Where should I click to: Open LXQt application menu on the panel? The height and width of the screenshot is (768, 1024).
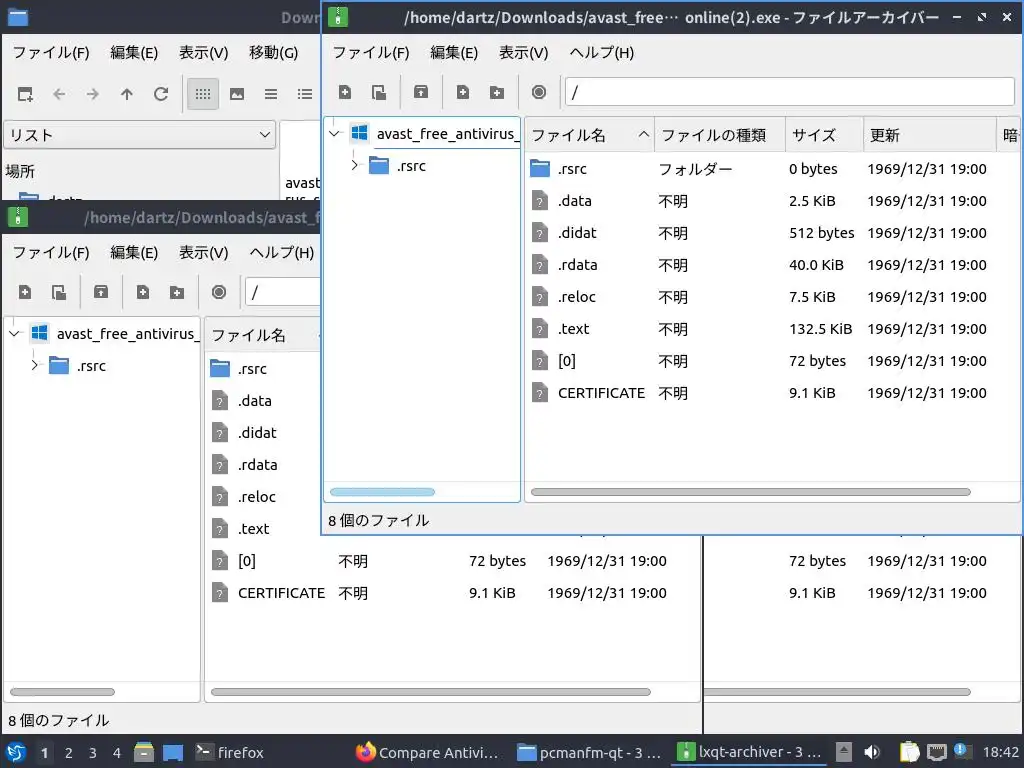point(16,752)
